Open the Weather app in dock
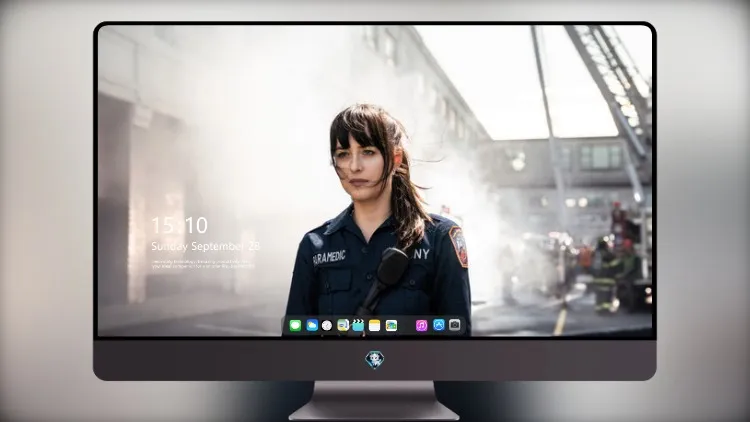 [312, 326]
